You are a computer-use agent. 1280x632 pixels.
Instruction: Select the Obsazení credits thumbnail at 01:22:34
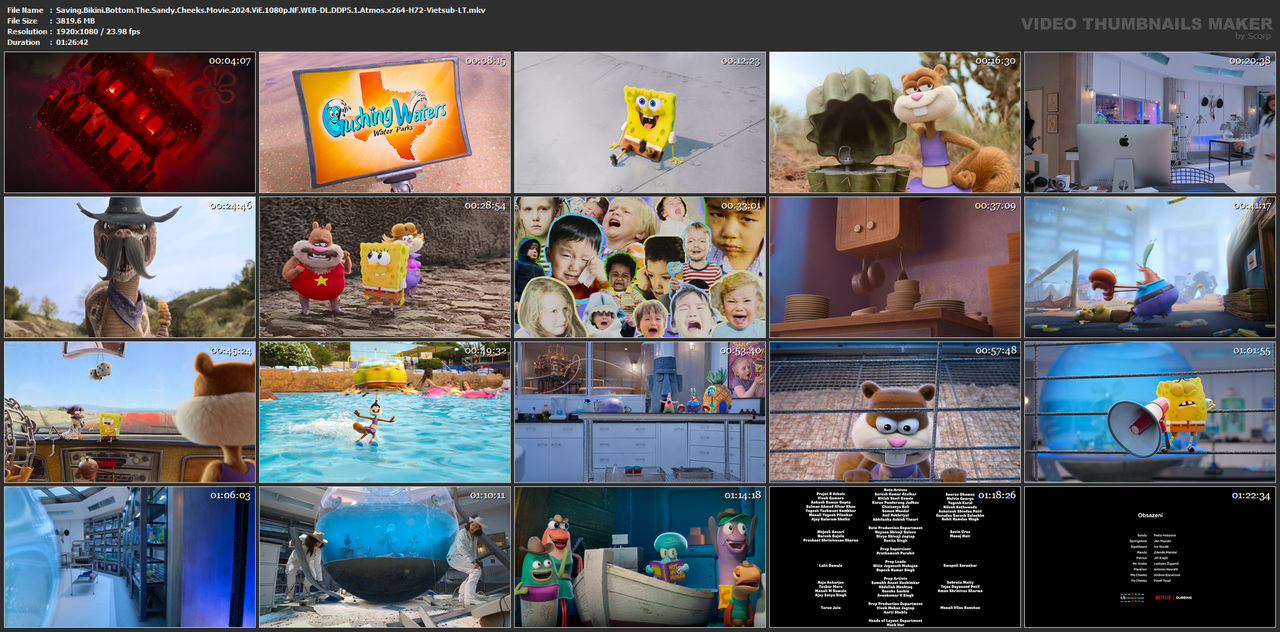point(1150,557)
